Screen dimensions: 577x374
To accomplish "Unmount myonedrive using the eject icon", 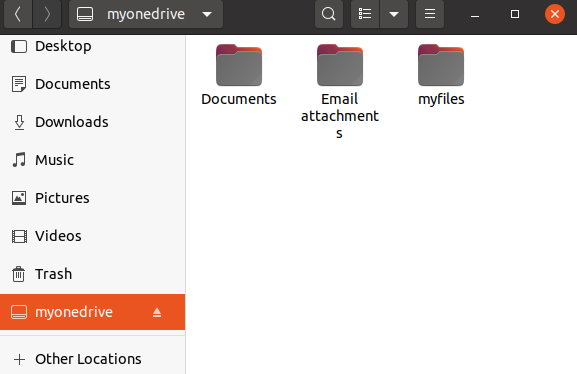I will click(157, 313).
